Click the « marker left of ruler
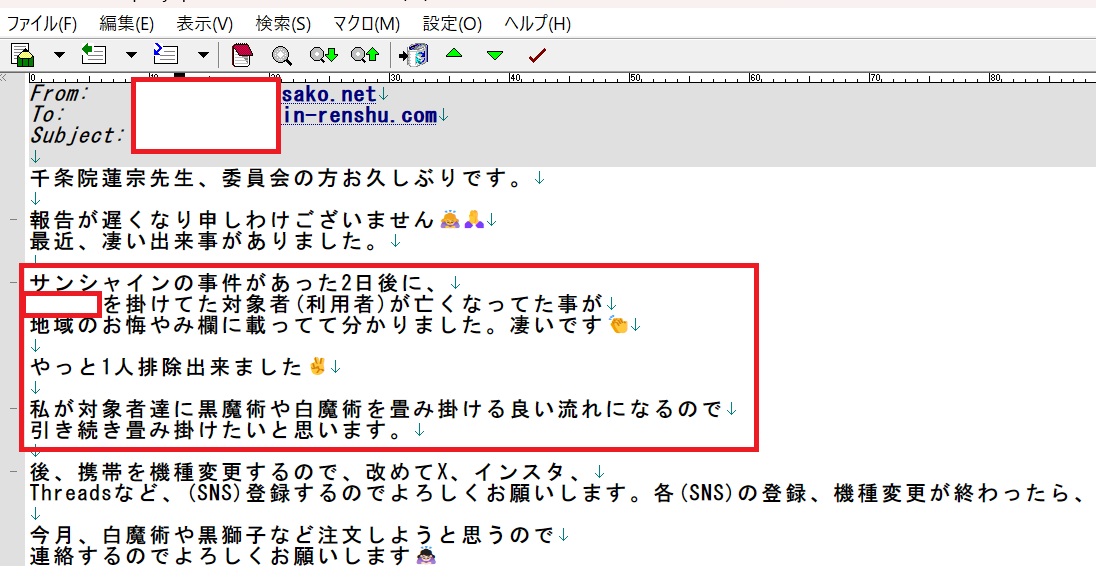This screenshot has height=586, width=1096. coord(7,77)
